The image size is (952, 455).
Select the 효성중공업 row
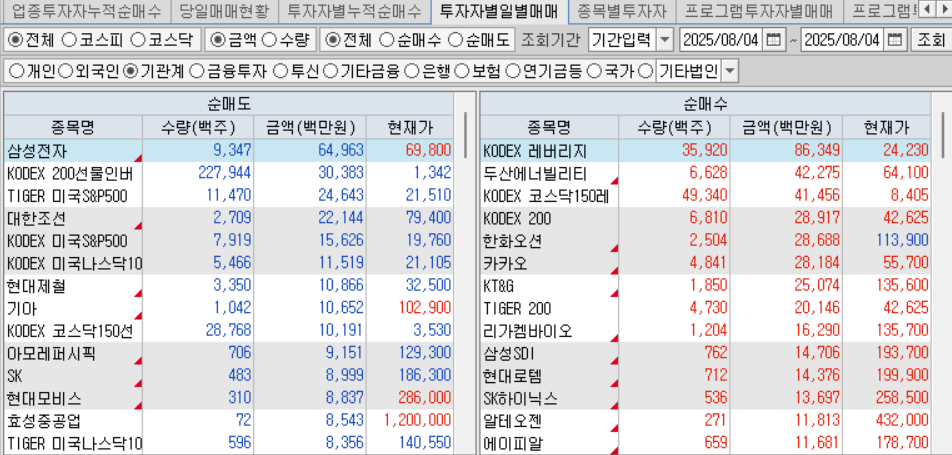228,420
